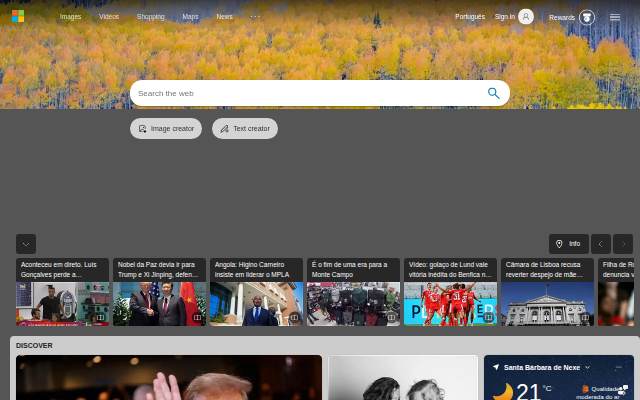This screenshot has width=640, height=400.
Task: Open the Info location button
Action: (x=569, y=244)
